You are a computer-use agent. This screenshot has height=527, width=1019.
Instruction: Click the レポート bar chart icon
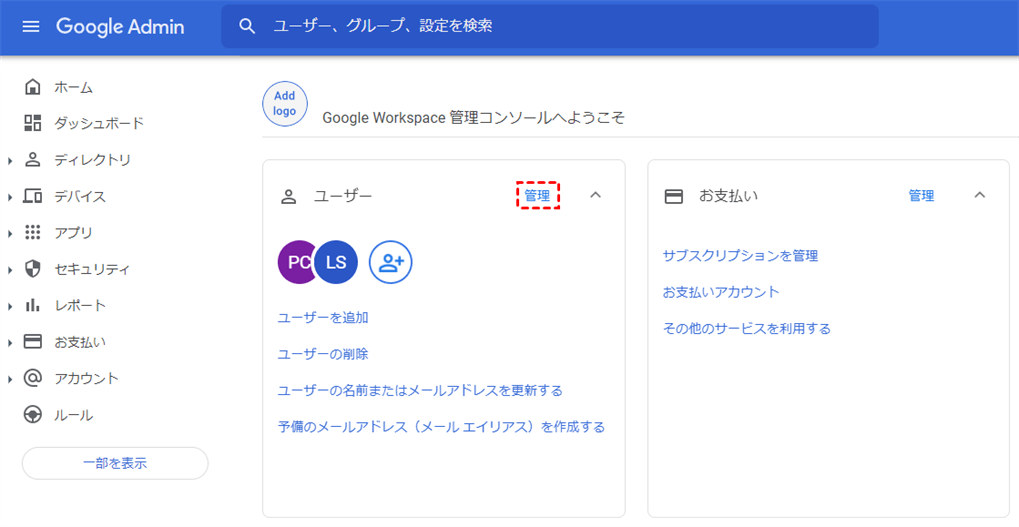pos(32,305)
